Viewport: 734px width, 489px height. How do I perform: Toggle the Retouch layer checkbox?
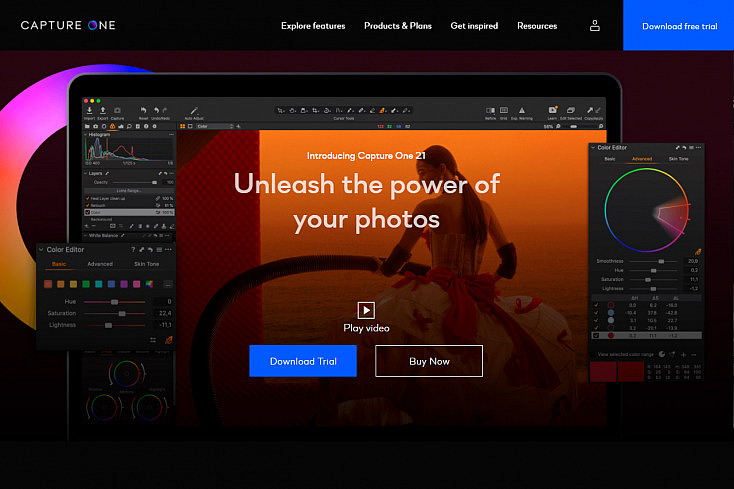pyautogui.click(x=88, y=205)
